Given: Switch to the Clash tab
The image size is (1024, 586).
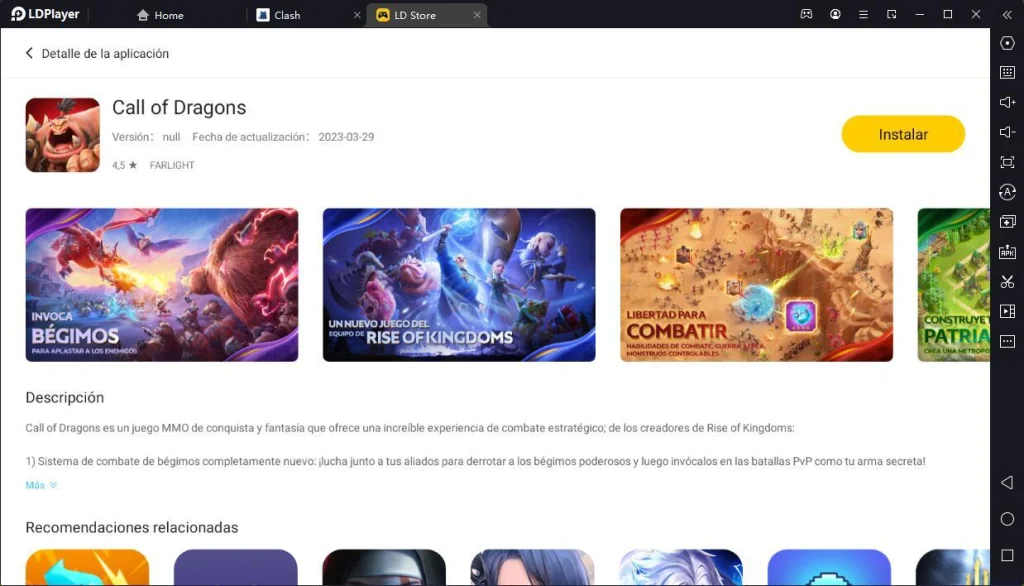Looking at the screenshot, I should (x=279, y=15).
